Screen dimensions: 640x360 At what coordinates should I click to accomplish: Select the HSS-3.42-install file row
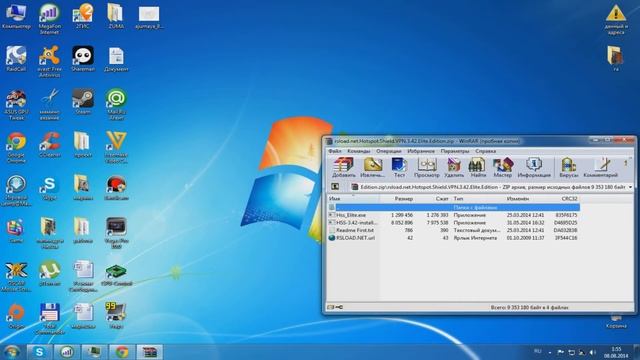click(x=453, y=223)
